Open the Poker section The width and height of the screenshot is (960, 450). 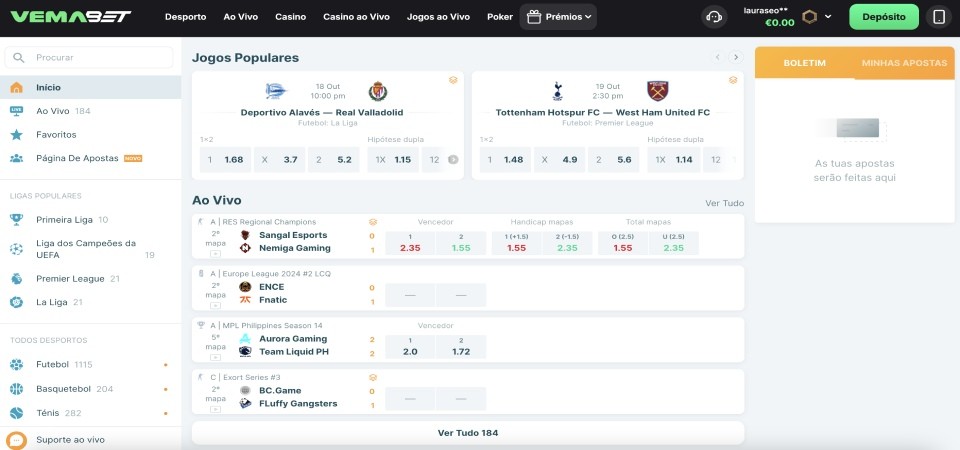(500, 17)
